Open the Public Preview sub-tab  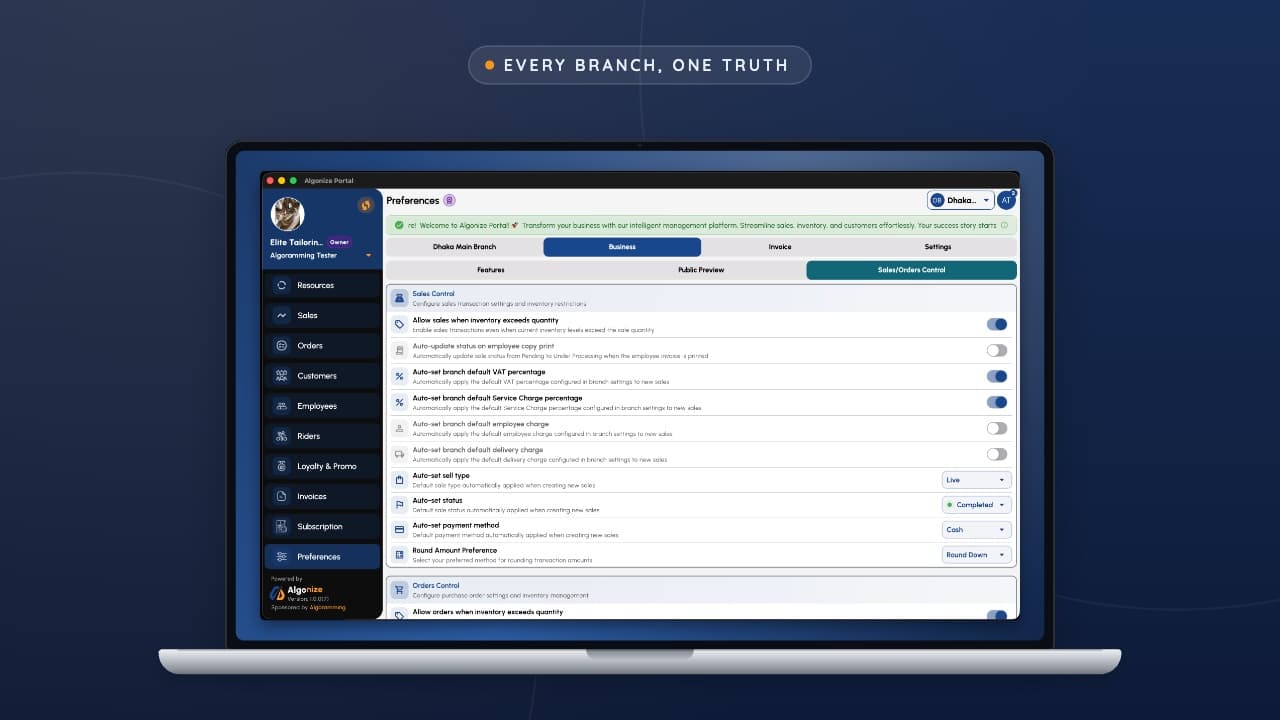click(x=701, y=270)
